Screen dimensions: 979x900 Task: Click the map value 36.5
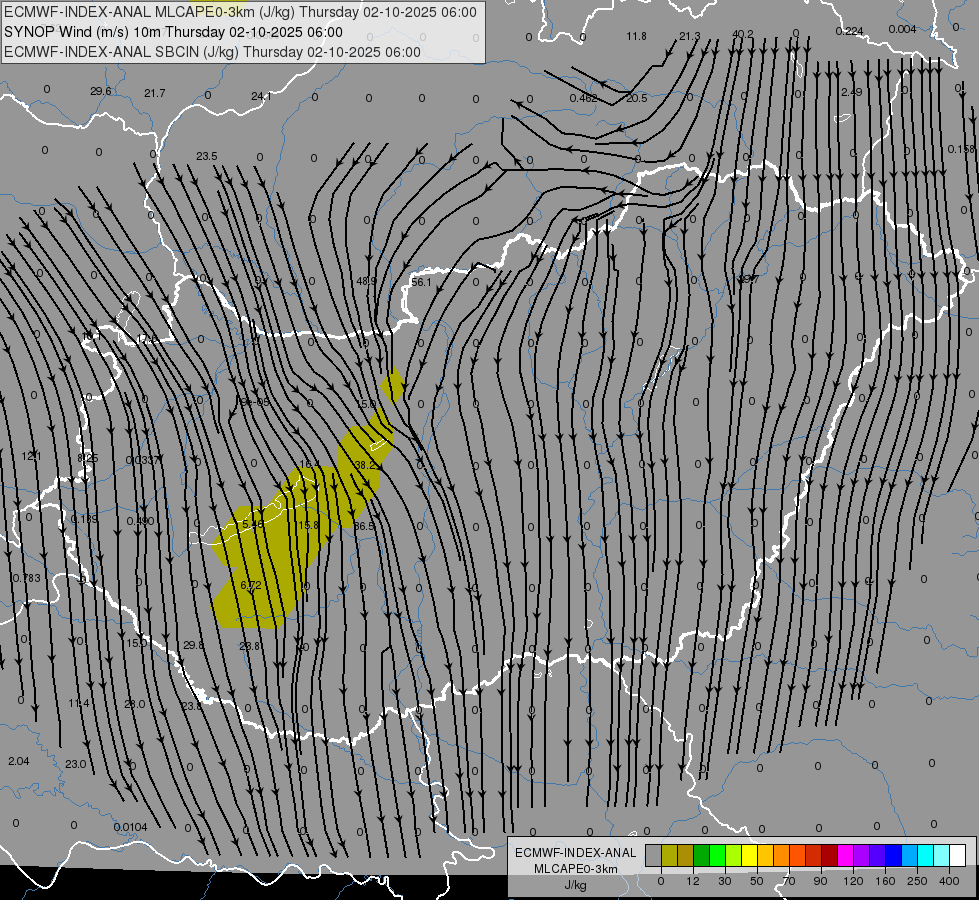point(364,526)
